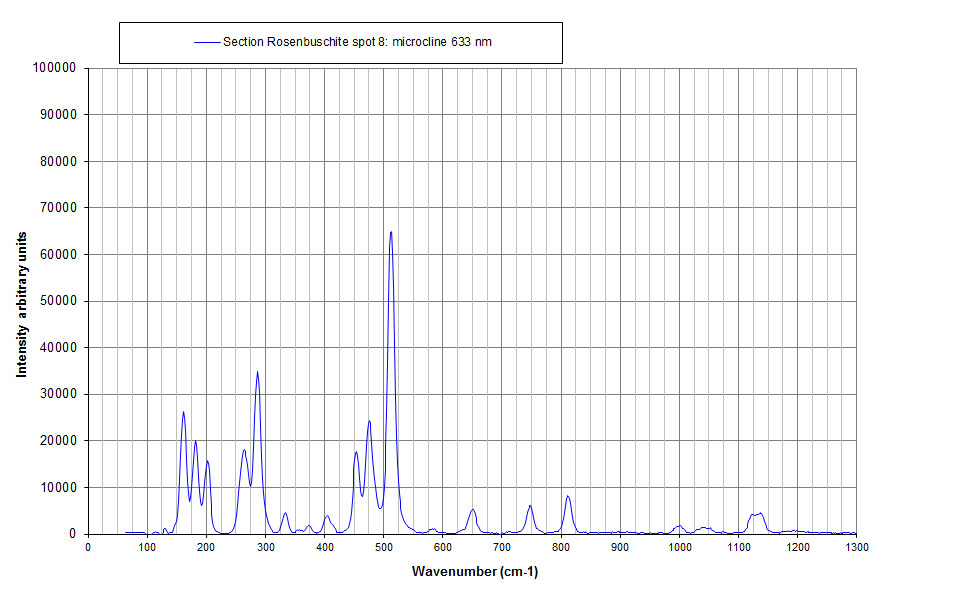The image size is (961, 594).
Task: Select the peak top near 285 wavenumber
Action: click(x=257, y=372)
